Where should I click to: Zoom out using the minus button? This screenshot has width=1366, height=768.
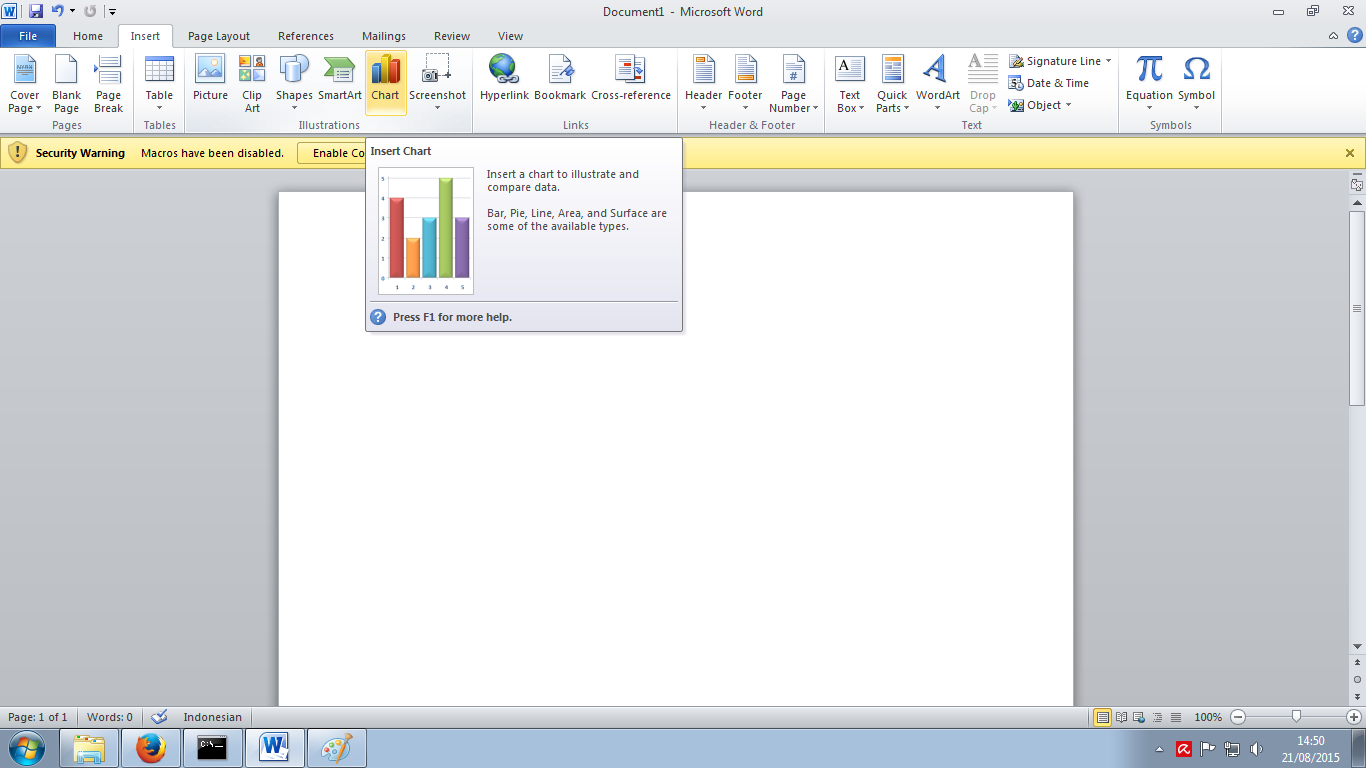[x=1238, y=717]
